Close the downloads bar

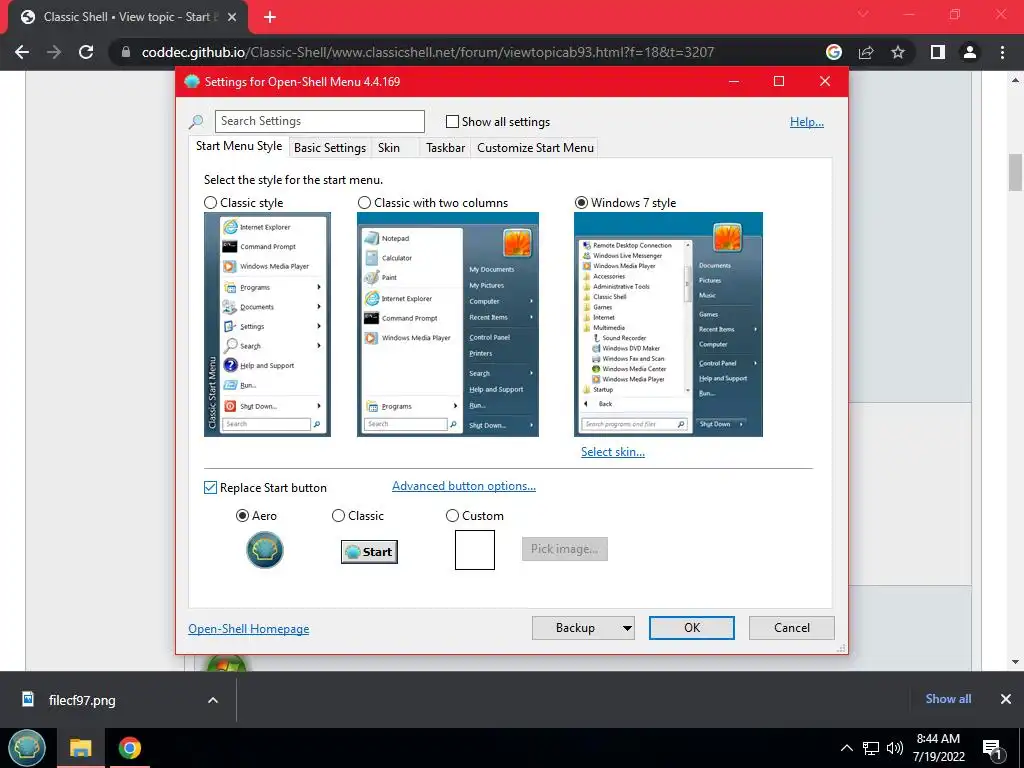click(x=1006, y=699)
